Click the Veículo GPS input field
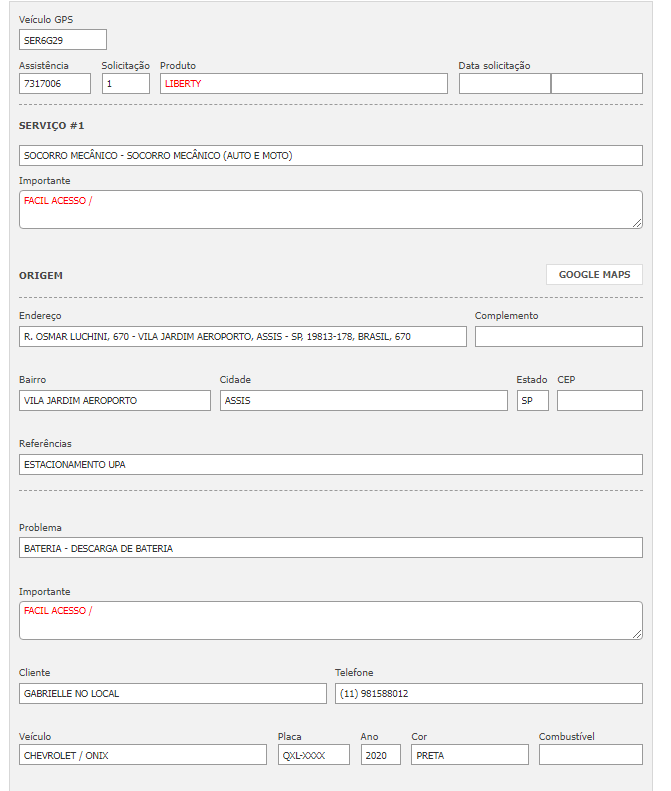 [63, 40]
